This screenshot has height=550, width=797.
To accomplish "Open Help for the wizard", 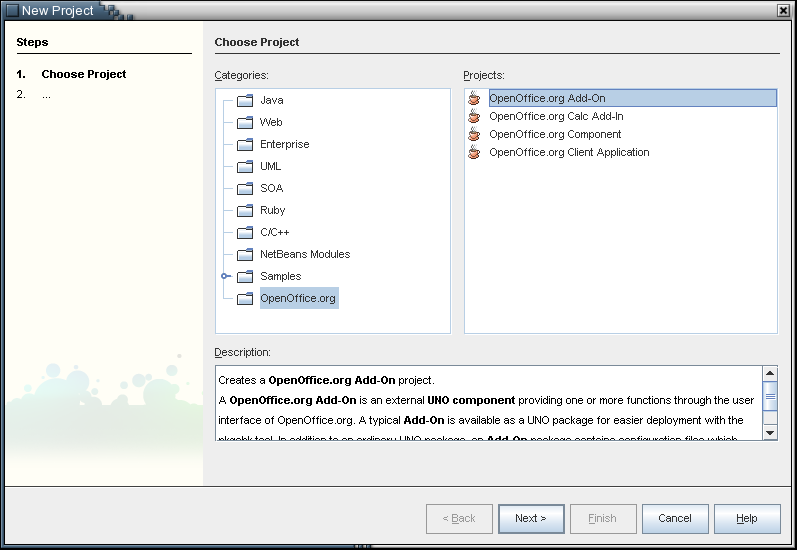I will (x=747, y=518).
